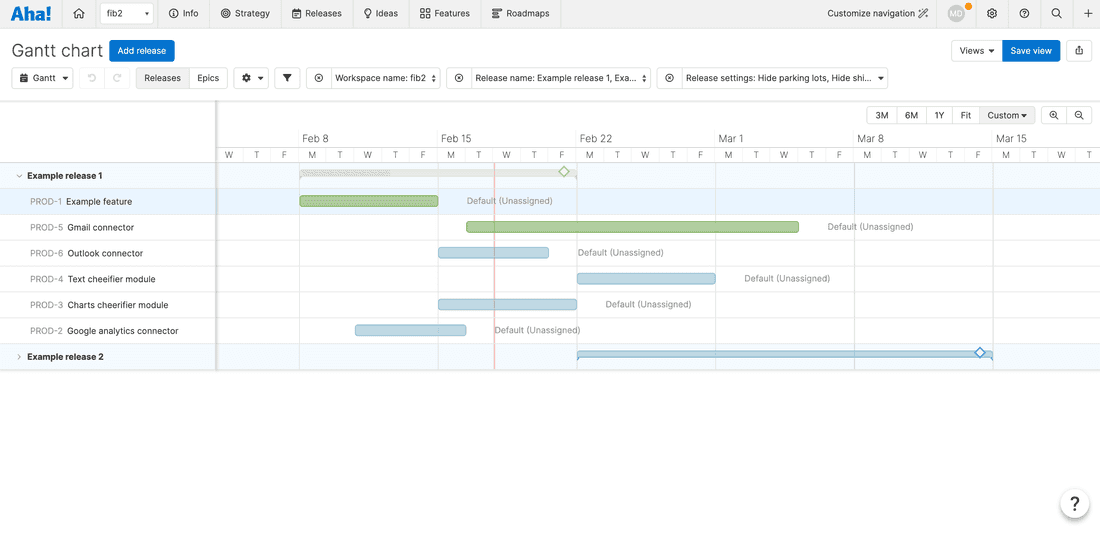Open the Roadmaps menu

pos(521,13)
